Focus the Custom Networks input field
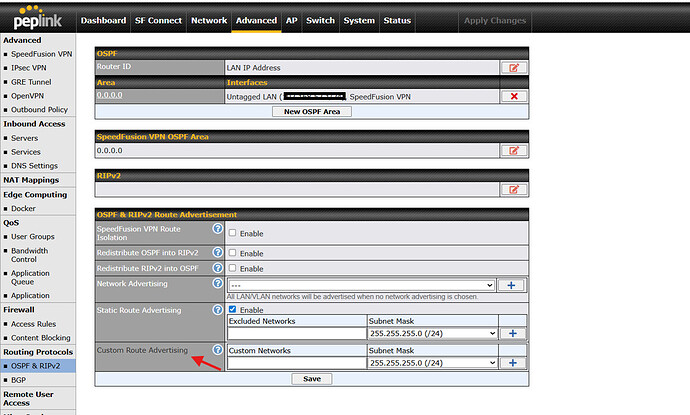Image resolution: width=690 pixels, height=415 pixels. tap(297, 363)
